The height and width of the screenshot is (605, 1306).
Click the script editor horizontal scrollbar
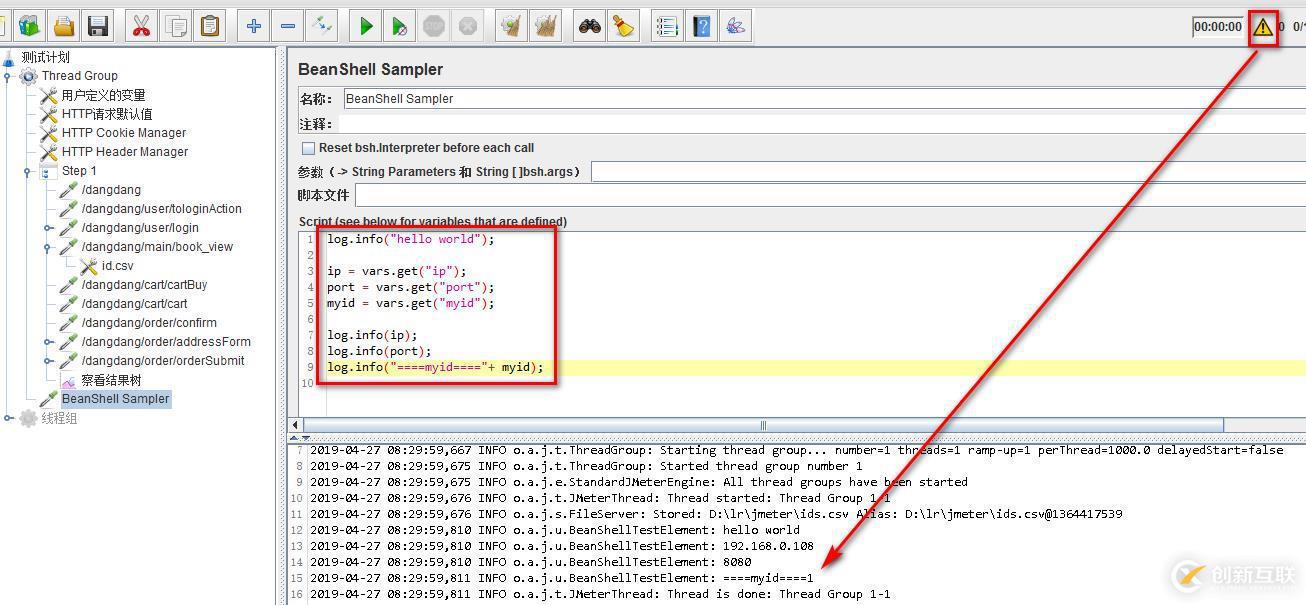[x=763, y=425]
